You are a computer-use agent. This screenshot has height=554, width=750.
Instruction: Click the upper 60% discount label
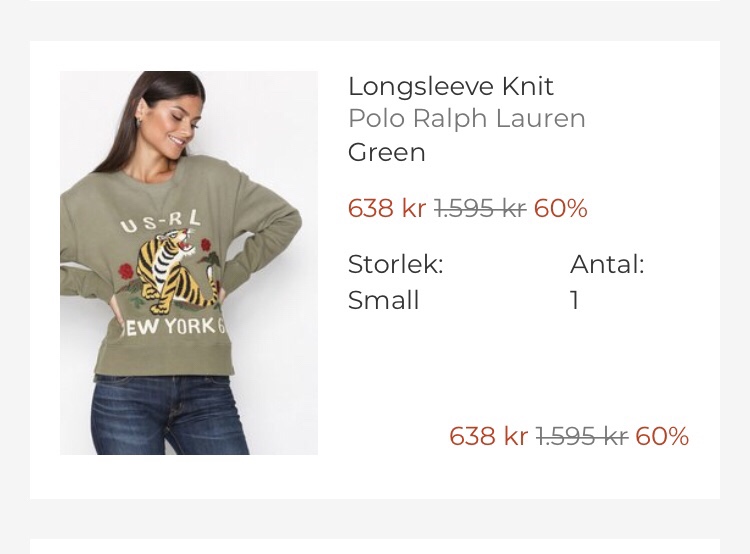pos(561,208)
